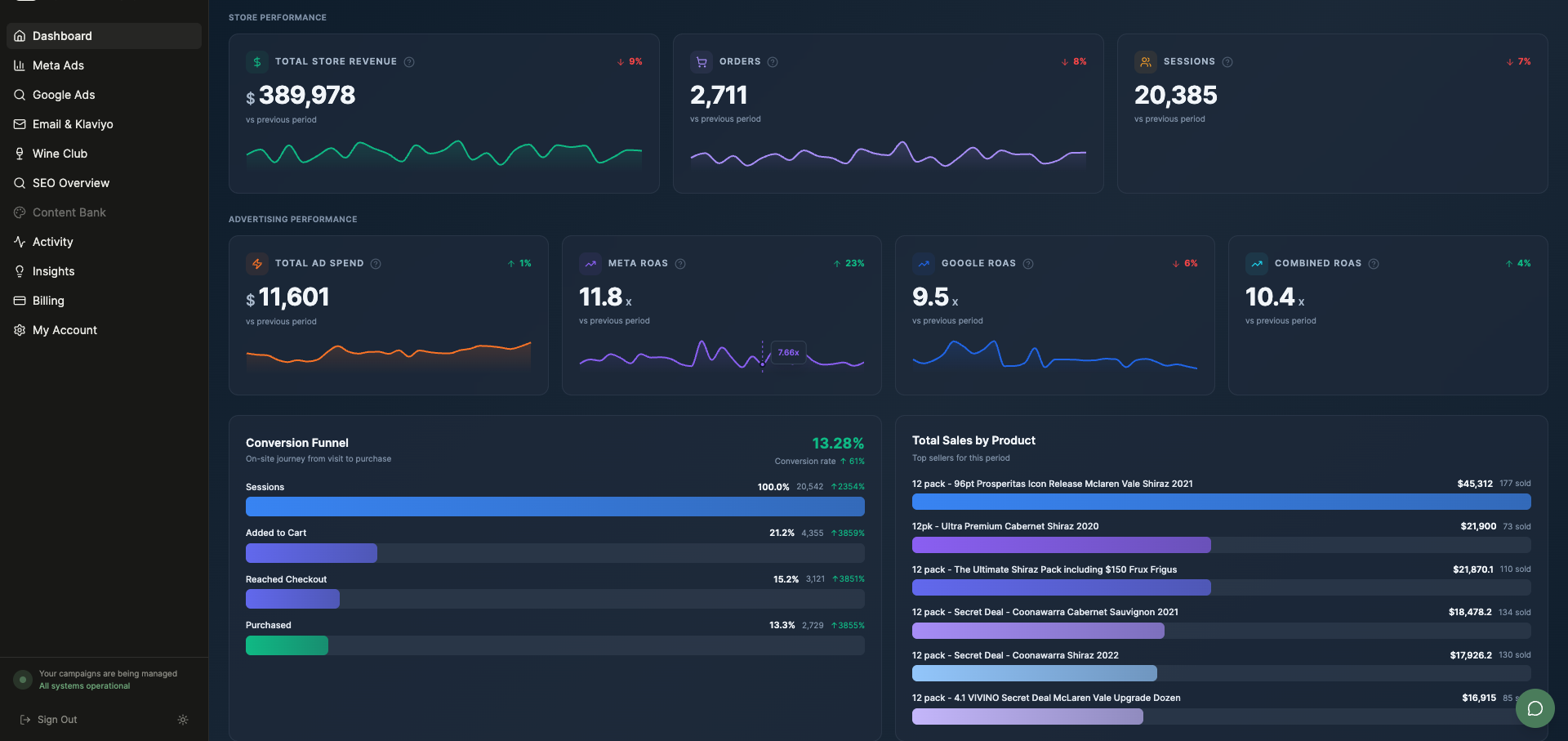Click the $389,978 revenue value

pyautogui.click(x=301, y=96)
